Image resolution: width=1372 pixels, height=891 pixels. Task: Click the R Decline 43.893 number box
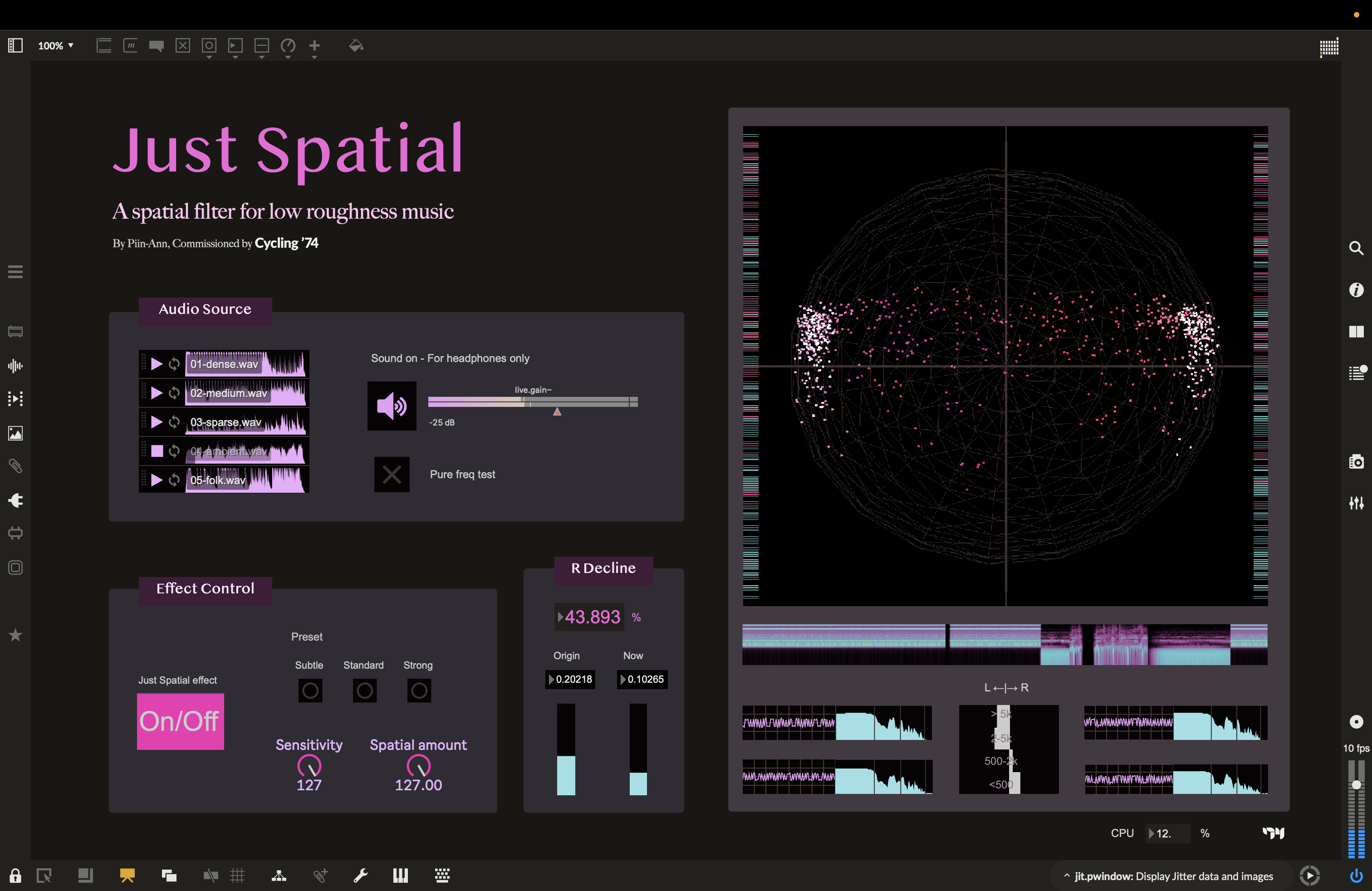pos(589,617)
